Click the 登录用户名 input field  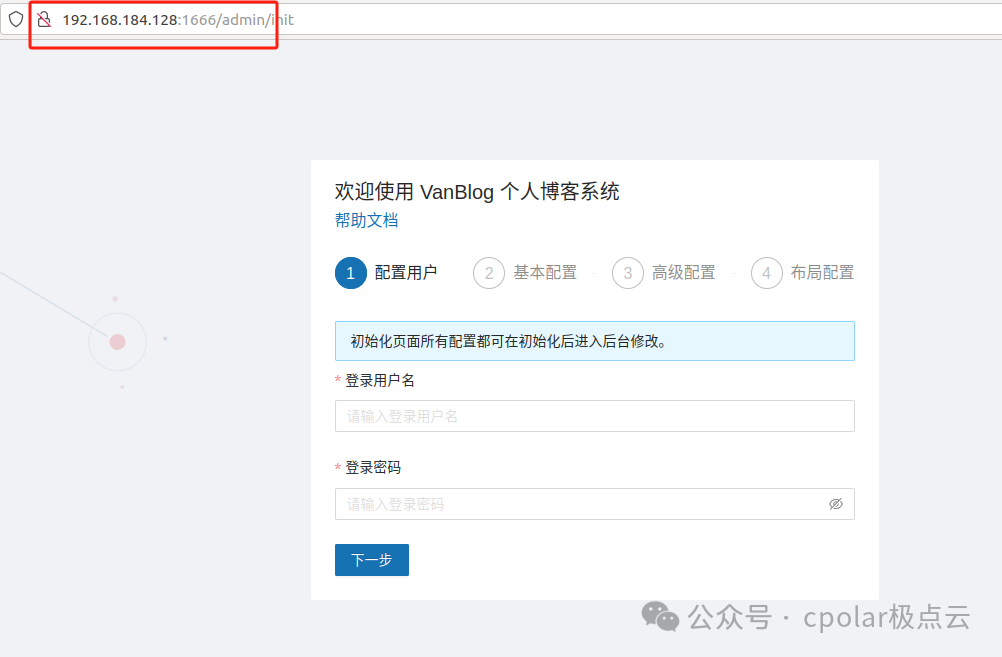click(594, 416)
